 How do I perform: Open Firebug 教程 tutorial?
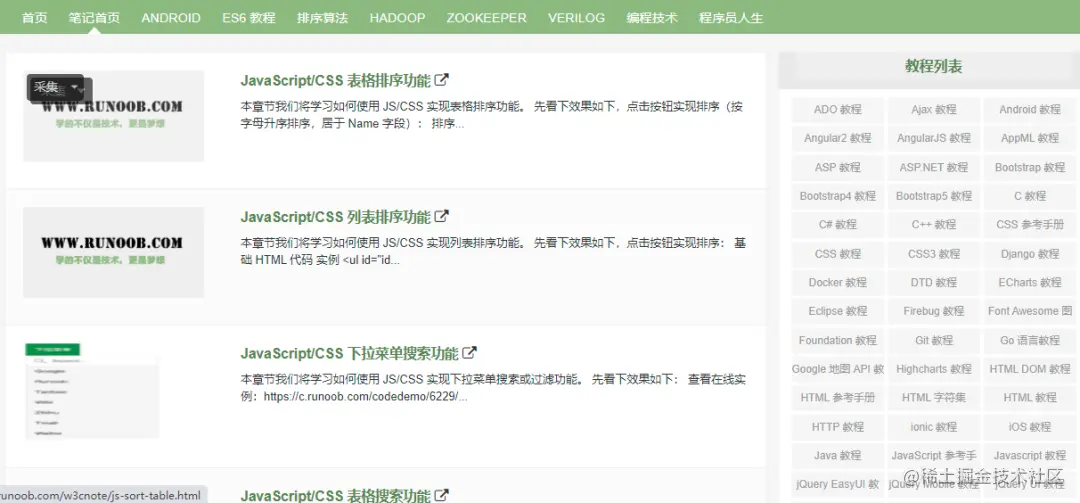933,311
